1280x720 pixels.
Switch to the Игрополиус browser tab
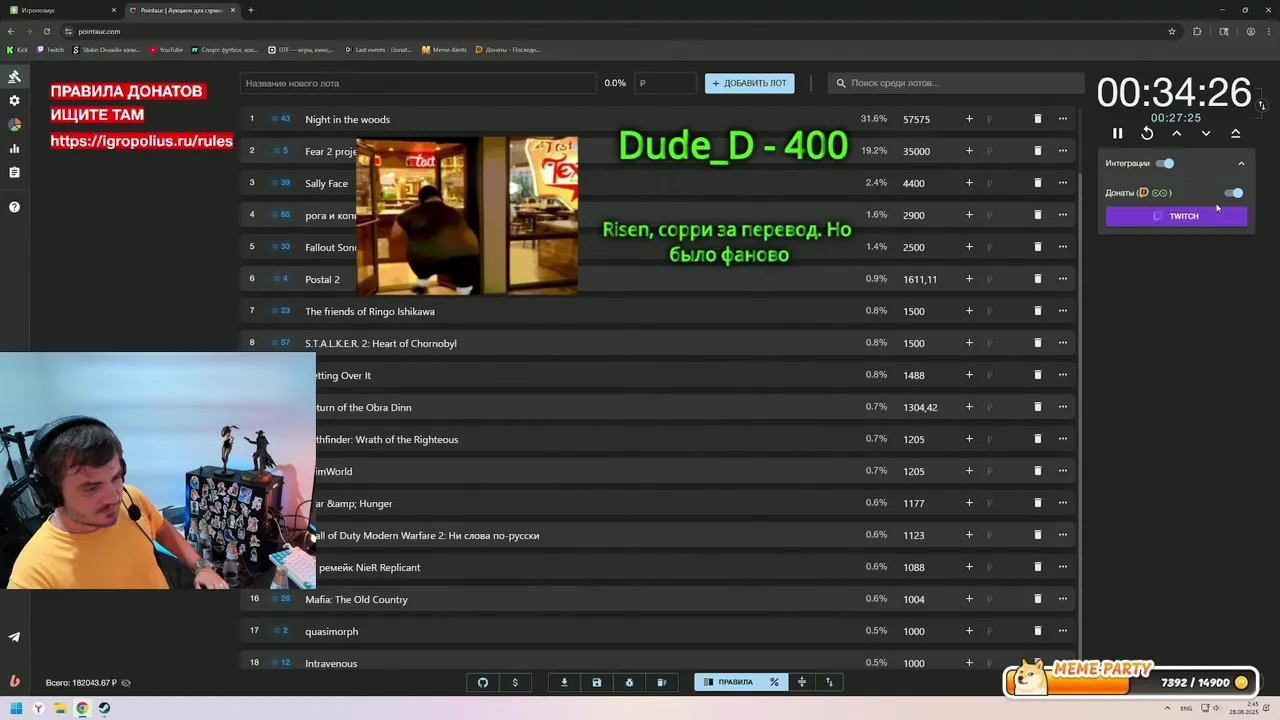(x=62, y=10)
